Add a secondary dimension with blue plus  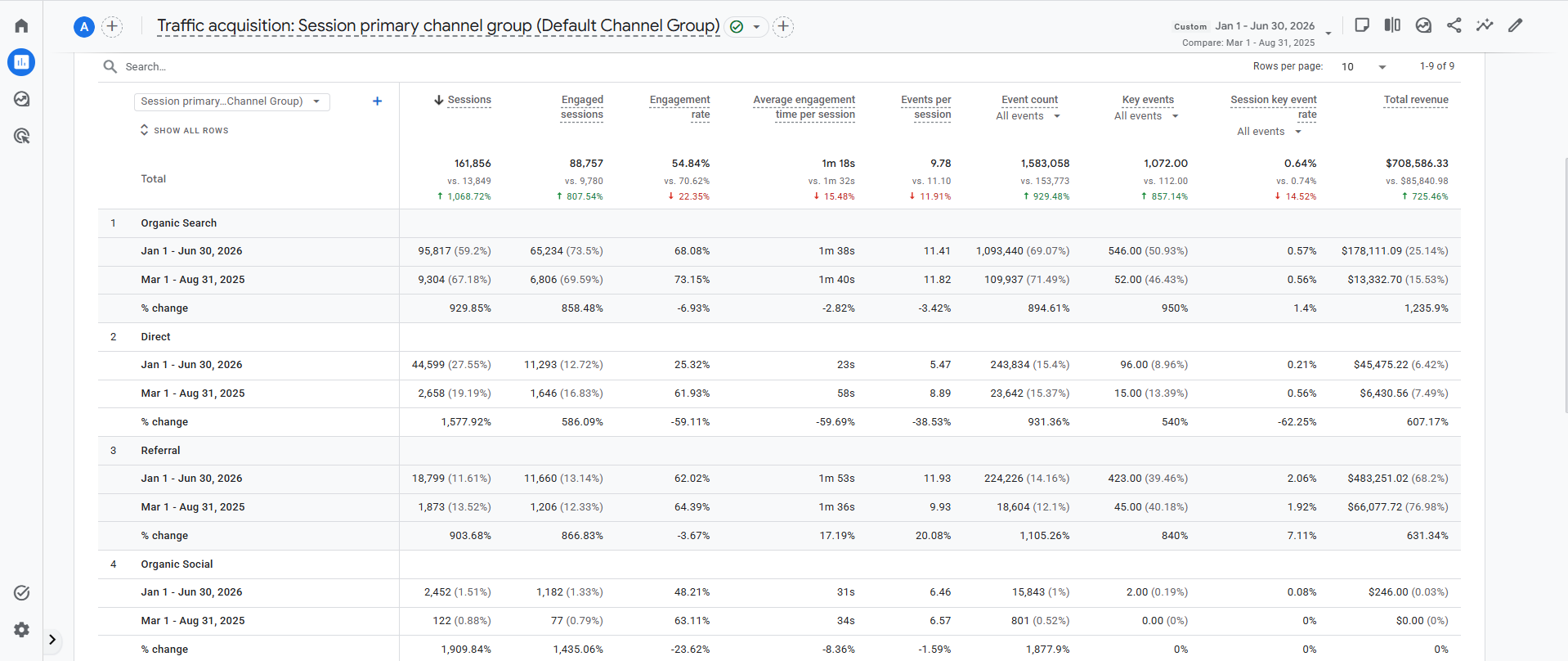(x=377, y=101)
